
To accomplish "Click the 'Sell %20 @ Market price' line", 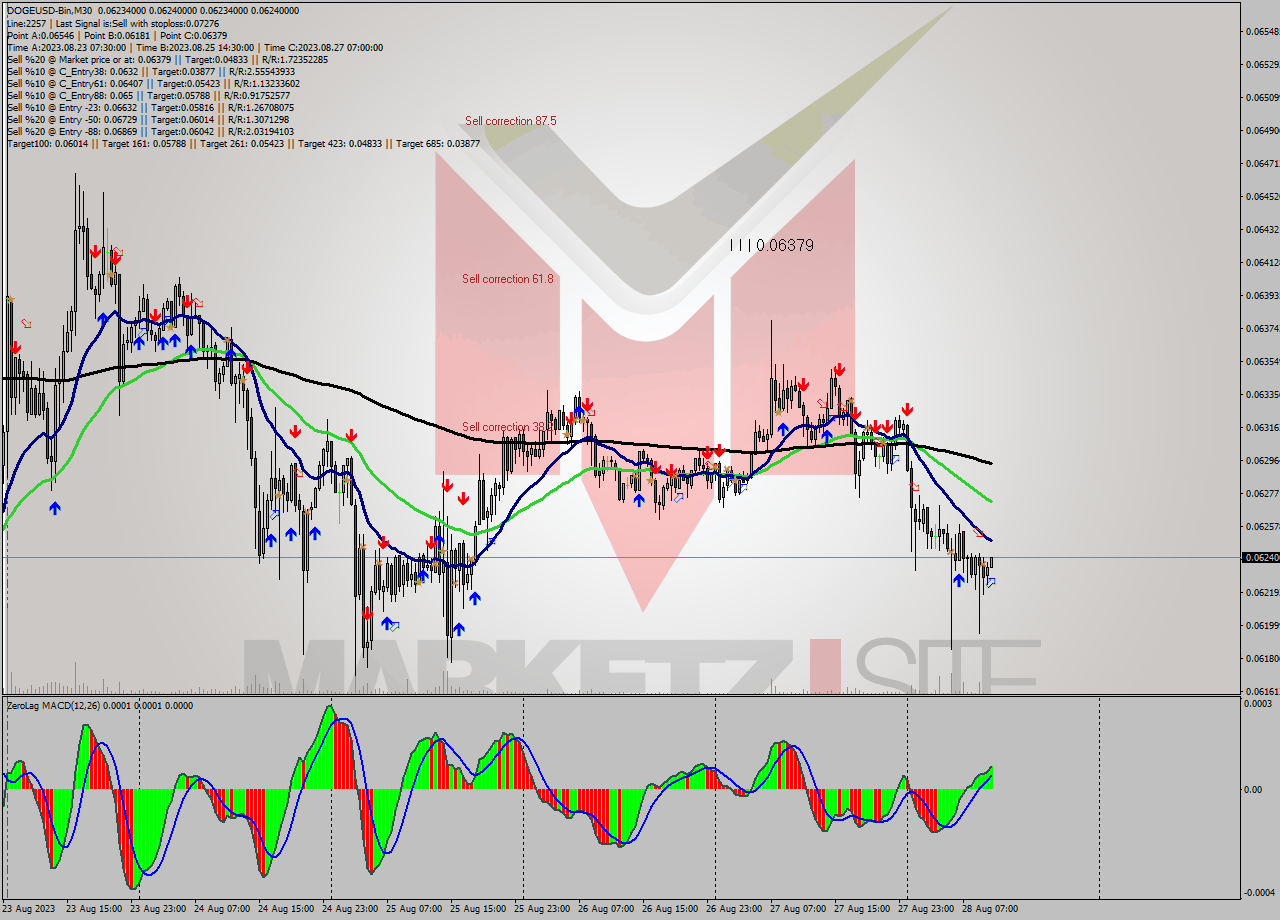I will [165, 59].
